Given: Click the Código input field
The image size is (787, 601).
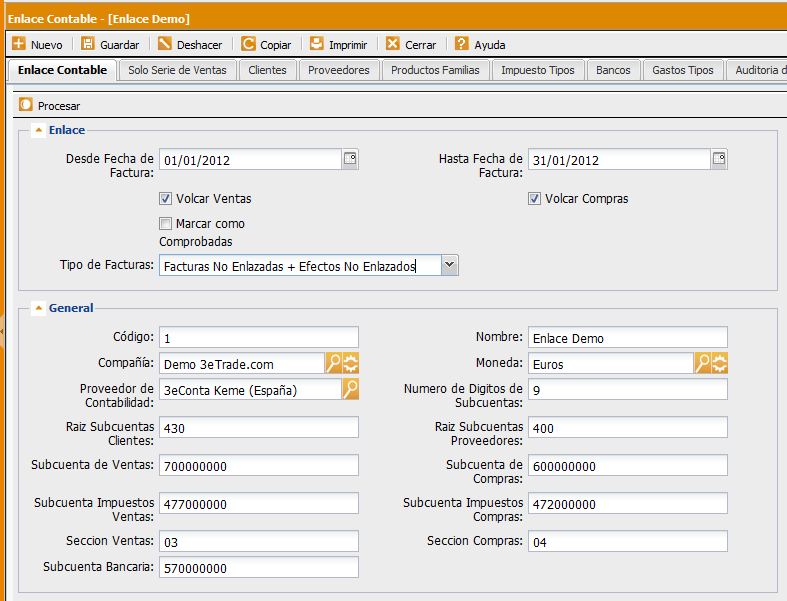Looking at the screenshot, I should [259, 337].
